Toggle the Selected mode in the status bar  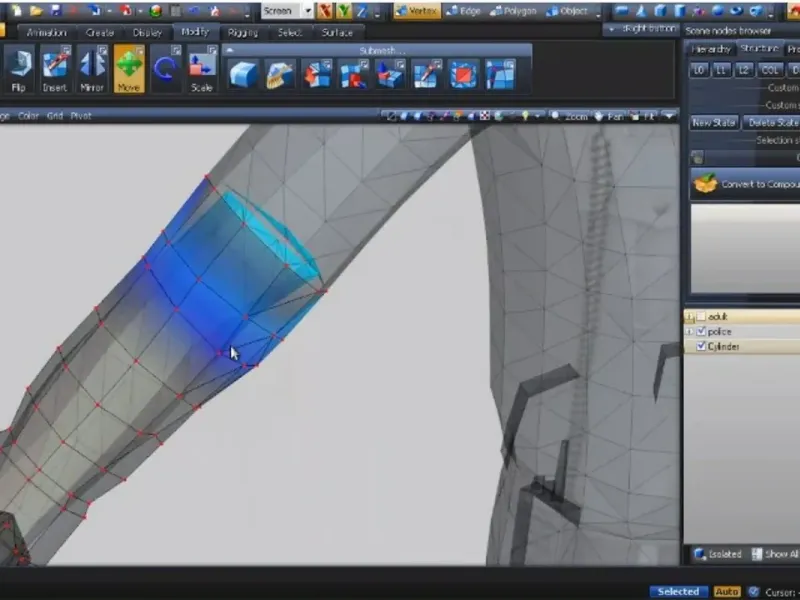pyautogui.click(x=678, y=591)
